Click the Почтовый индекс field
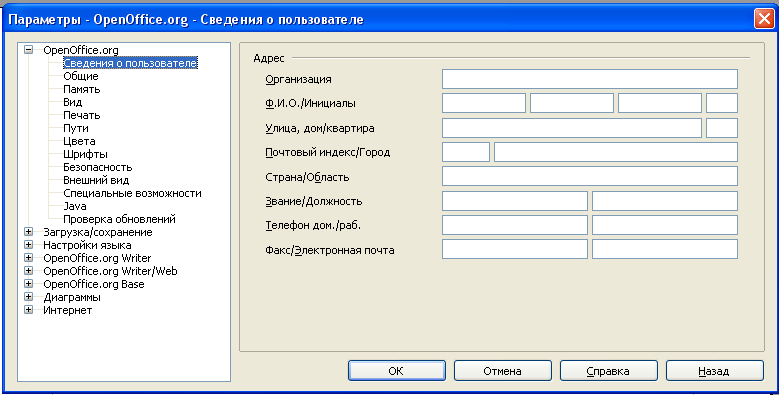 [466, 152]
